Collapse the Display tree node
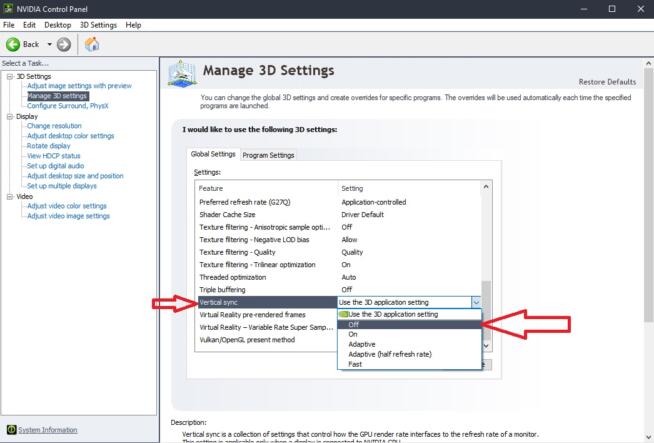 pos(10,116)
